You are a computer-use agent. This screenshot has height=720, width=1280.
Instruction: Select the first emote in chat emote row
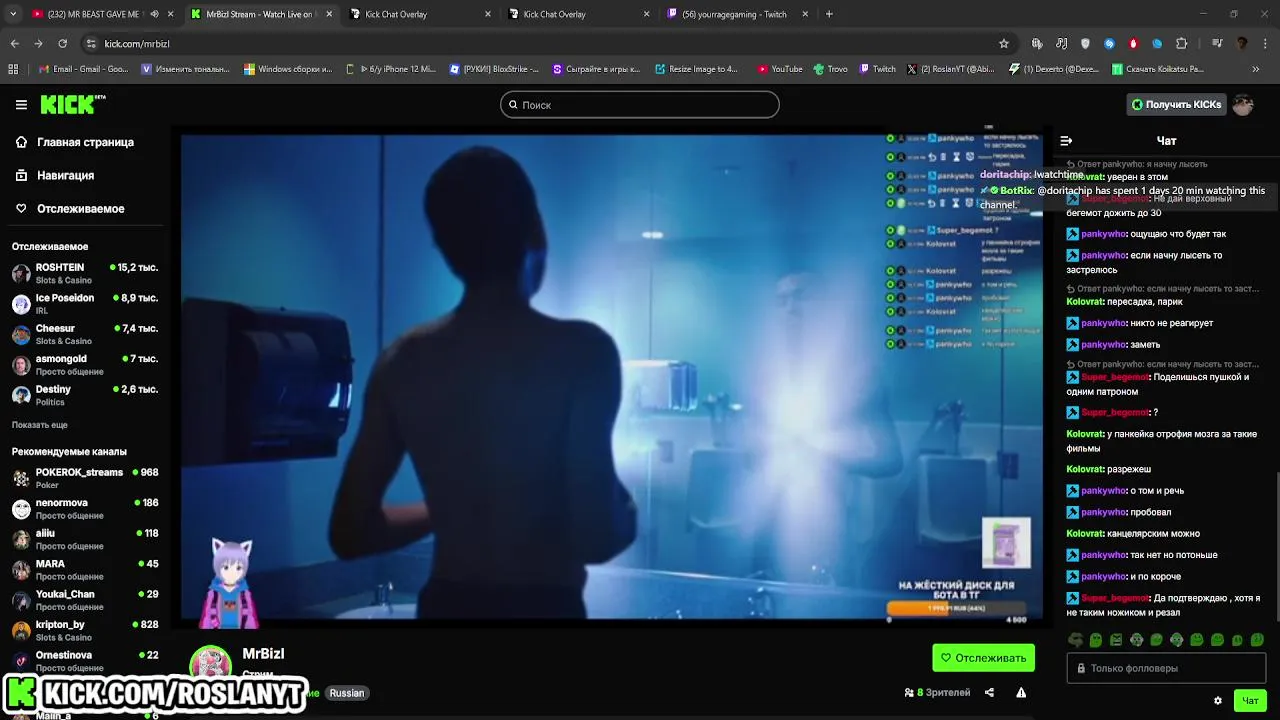pos(1075,640)
